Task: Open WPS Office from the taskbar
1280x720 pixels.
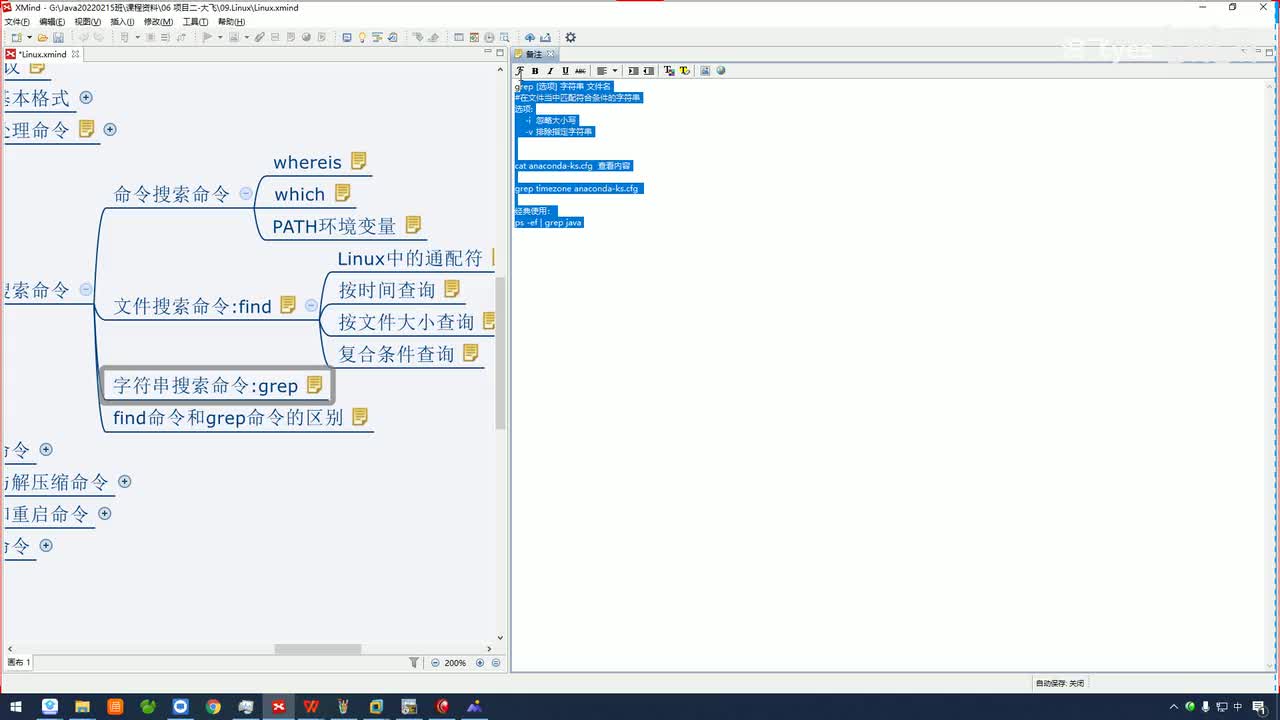Action: click(311, 707)
